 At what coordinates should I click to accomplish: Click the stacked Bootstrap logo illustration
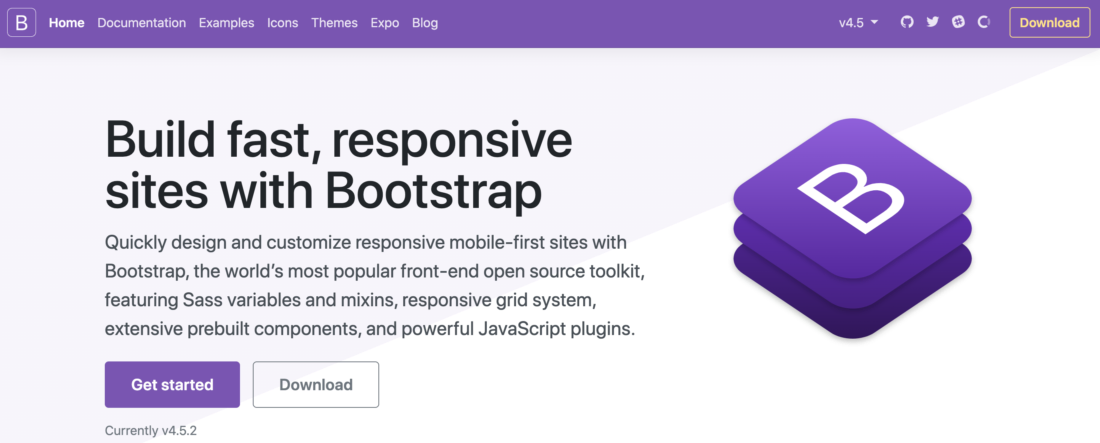click(x=852, y=228)
